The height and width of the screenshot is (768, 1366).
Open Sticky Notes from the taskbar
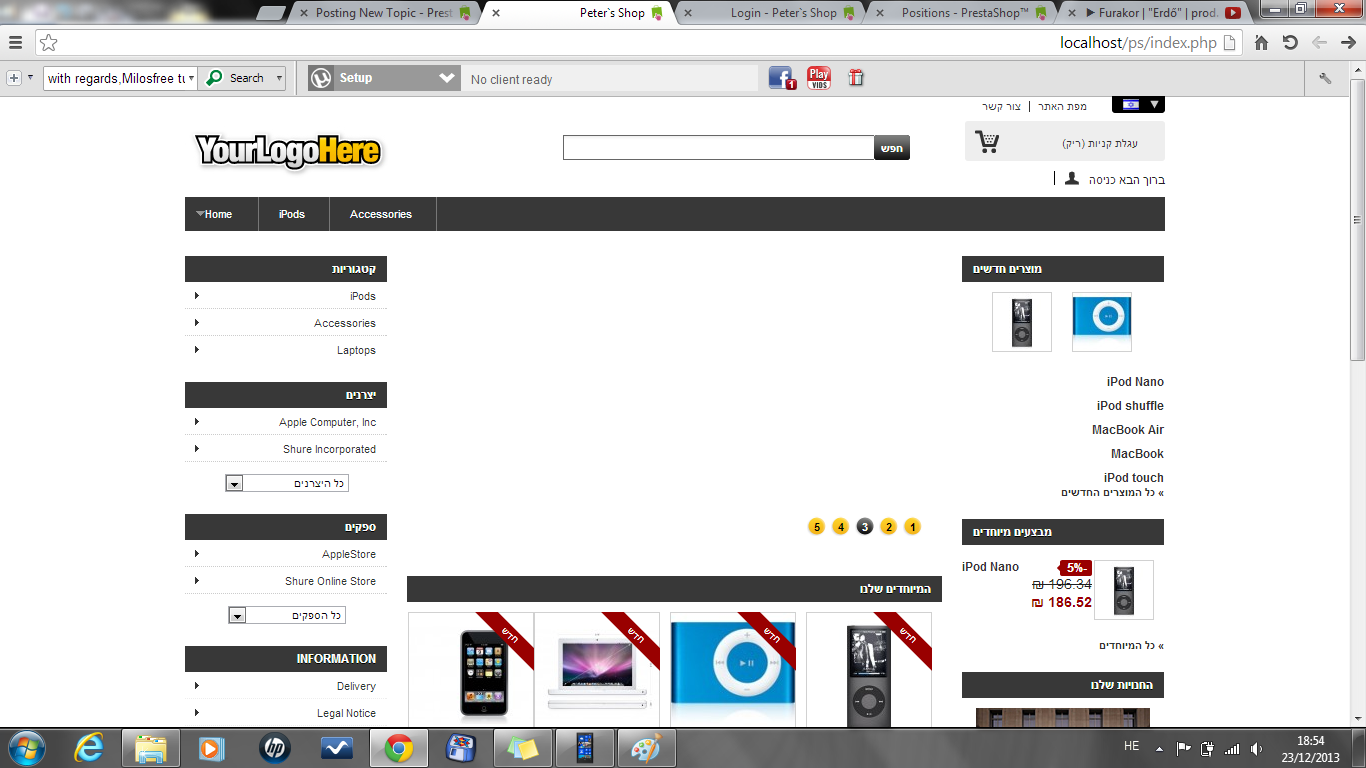523,747
